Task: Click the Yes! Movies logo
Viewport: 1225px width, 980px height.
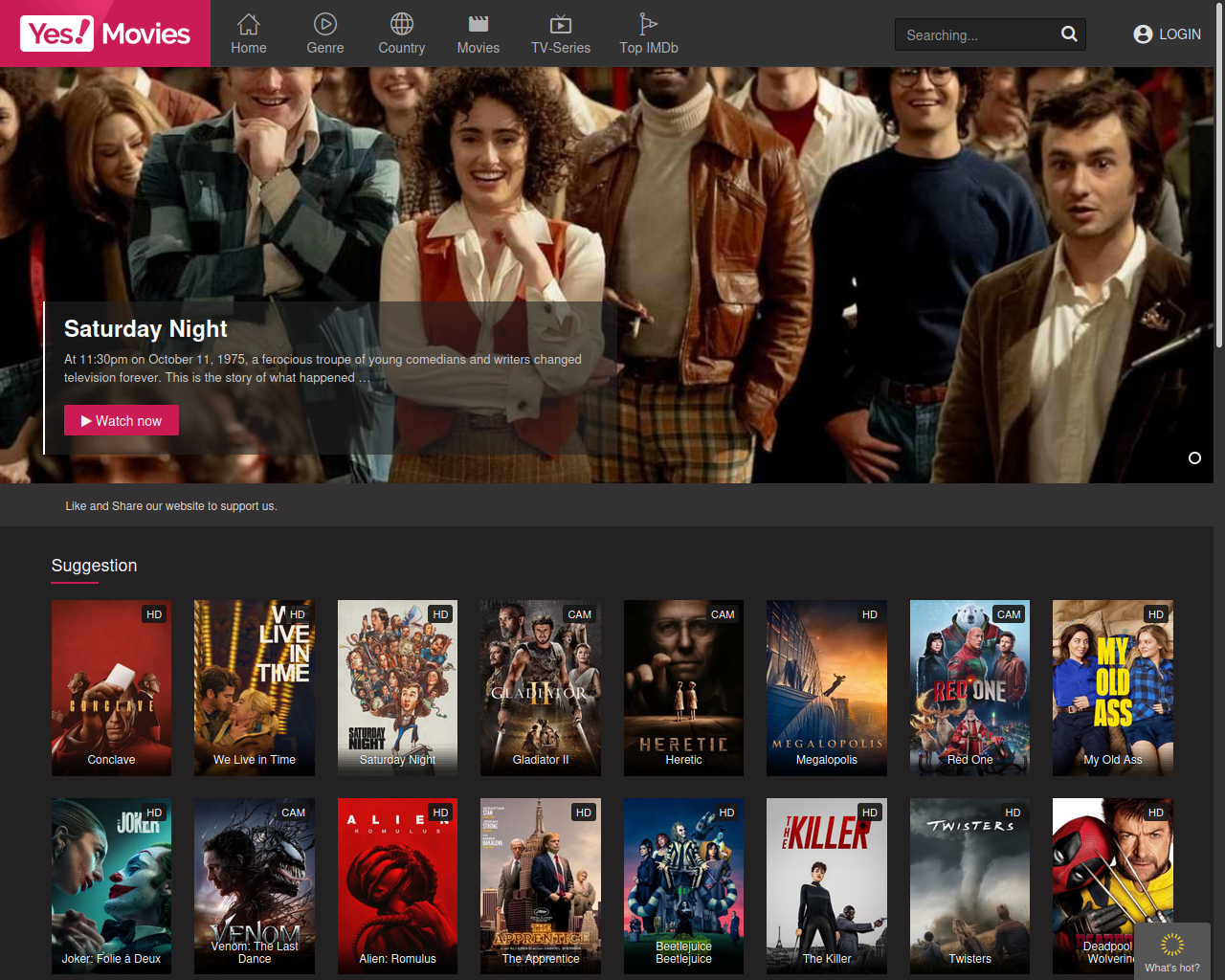Action: tap(105, 33)
